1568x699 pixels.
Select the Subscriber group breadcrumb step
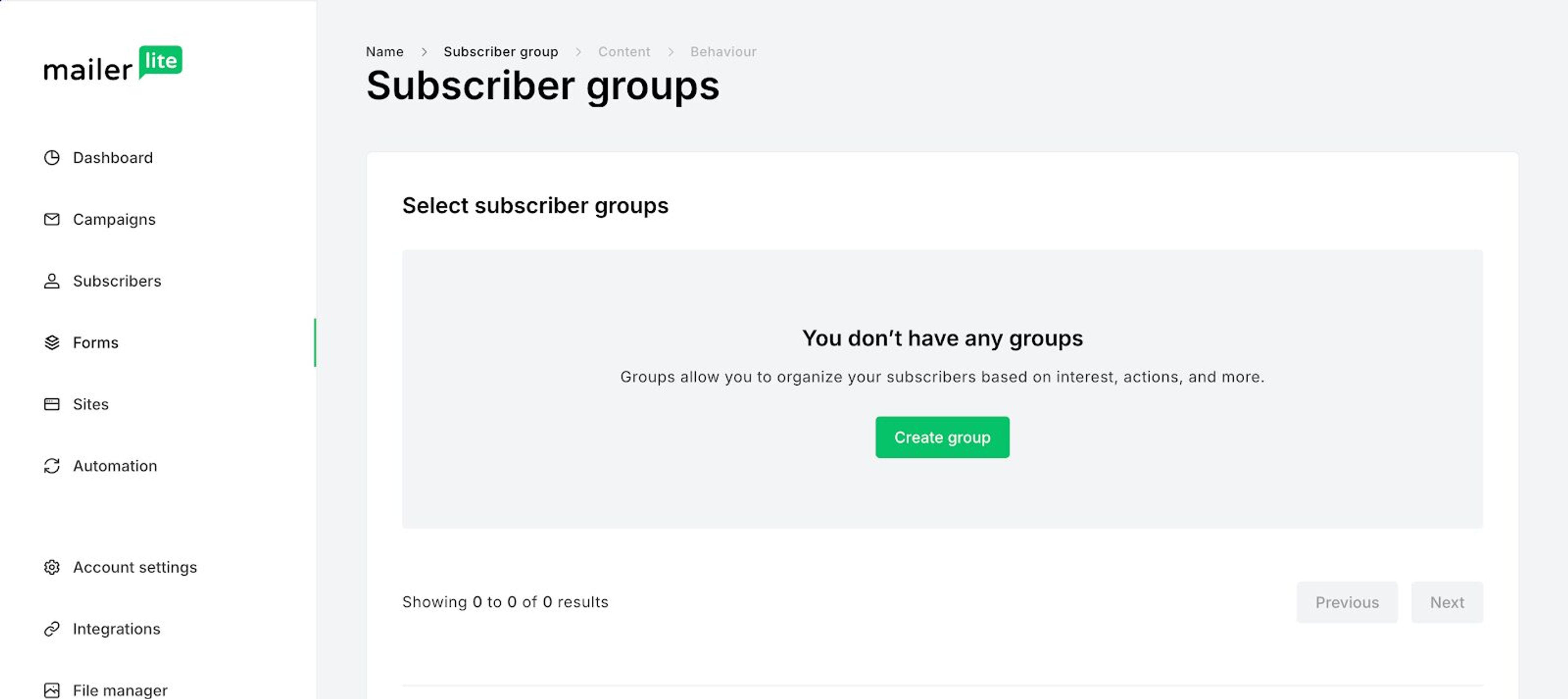[x=501, y=52]
